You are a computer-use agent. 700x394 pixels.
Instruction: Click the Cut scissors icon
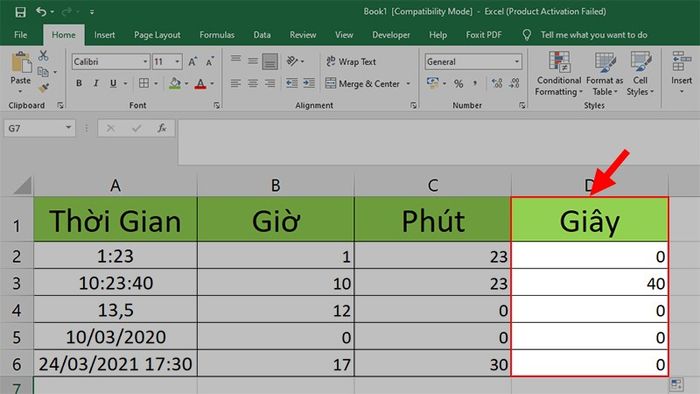(x=43, y=55)
